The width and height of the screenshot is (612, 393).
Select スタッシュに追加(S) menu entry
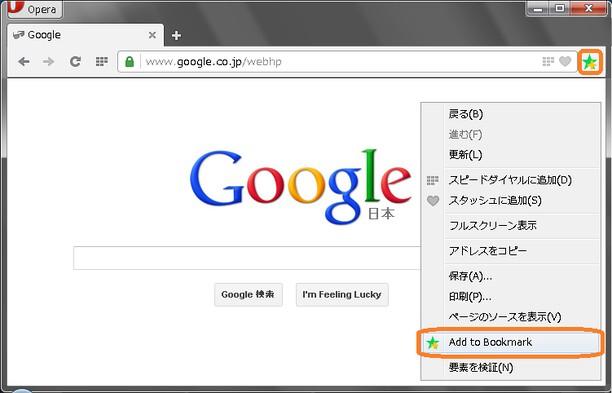click(x=511, y=201)
